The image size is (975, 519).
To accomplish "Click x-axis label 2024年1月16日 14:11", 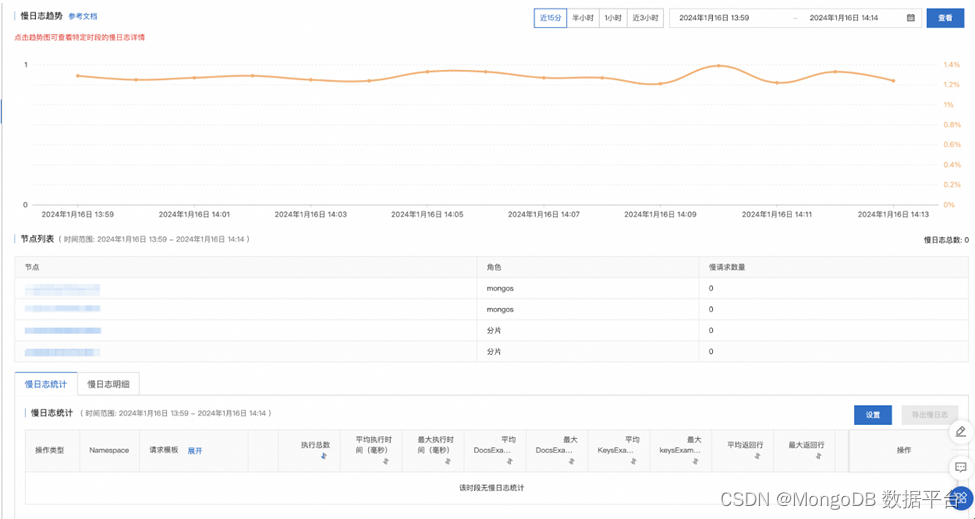I will tap(777, 214).
